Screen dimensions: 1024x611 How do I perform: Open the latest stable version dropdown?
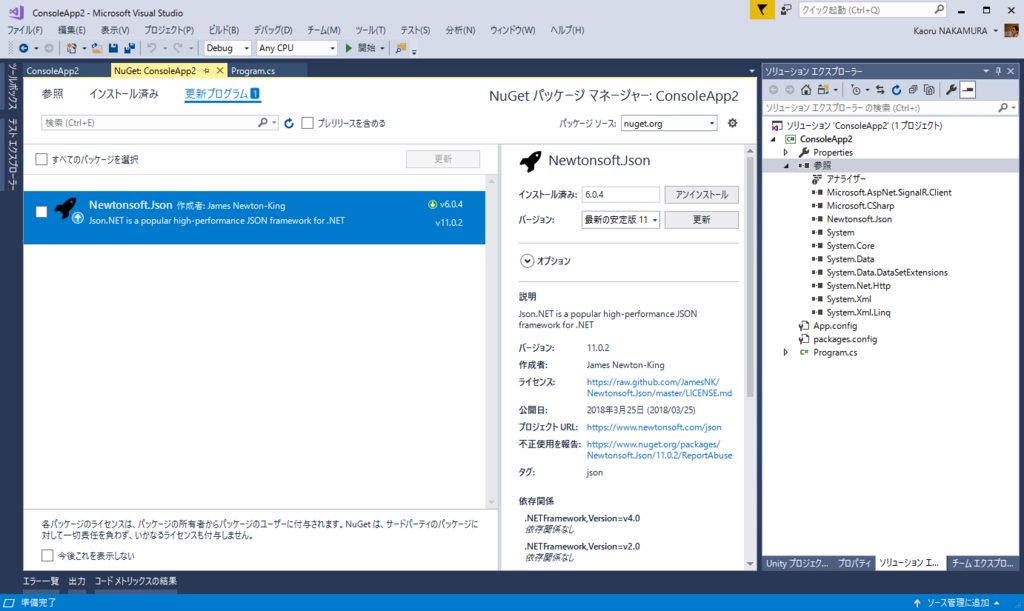tap(620, 220)
